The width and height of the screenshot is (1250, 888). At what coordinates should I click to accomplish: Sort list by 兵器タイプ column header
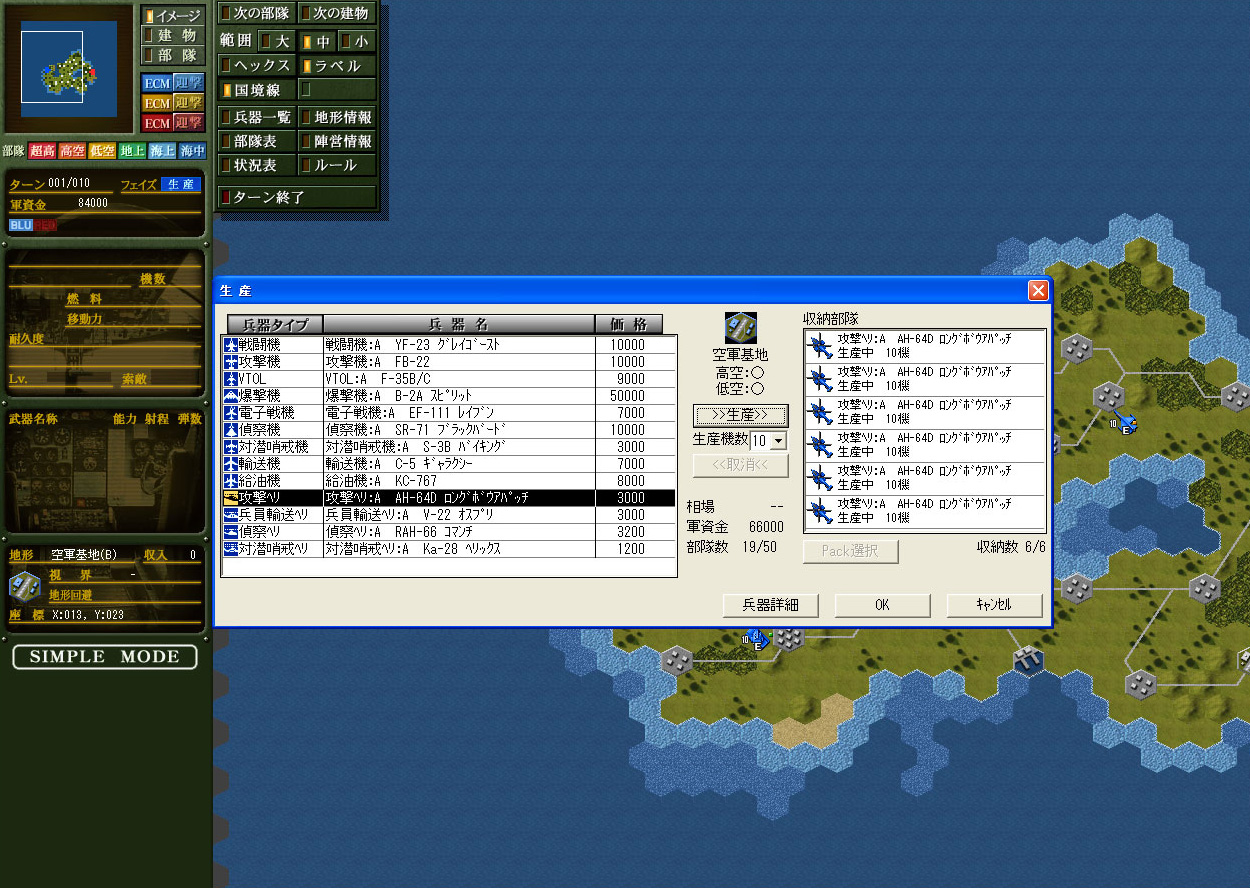click(x=275, y=325)
